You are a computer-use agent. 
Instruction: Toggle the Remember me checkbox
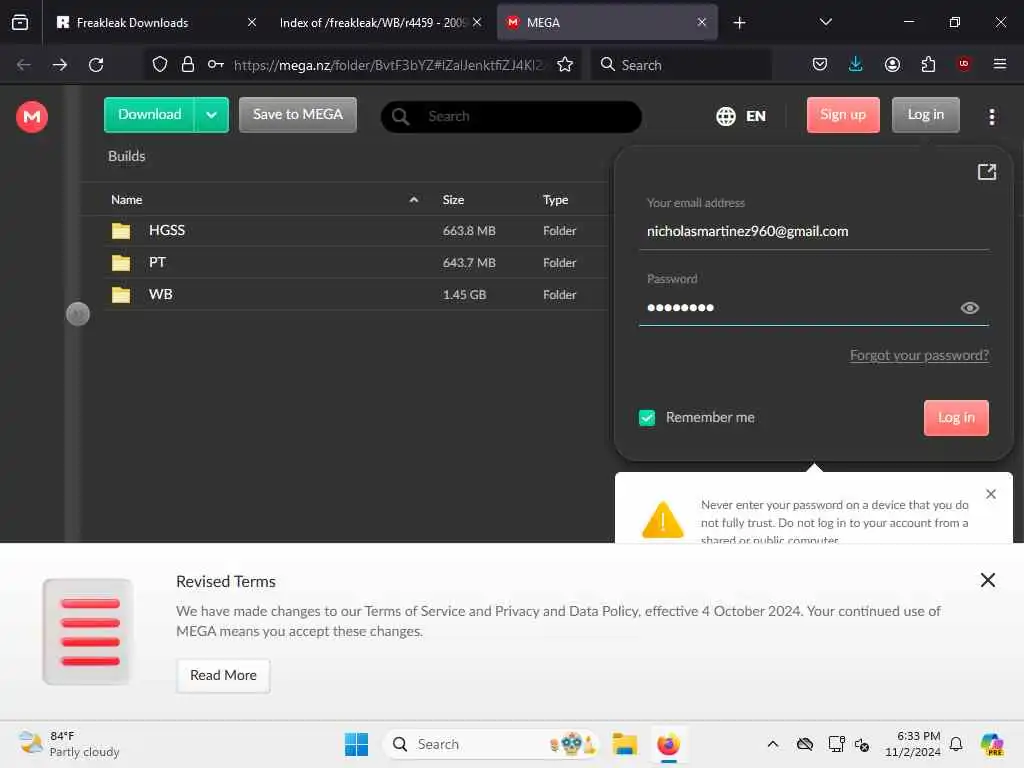[x=647, y=418]
